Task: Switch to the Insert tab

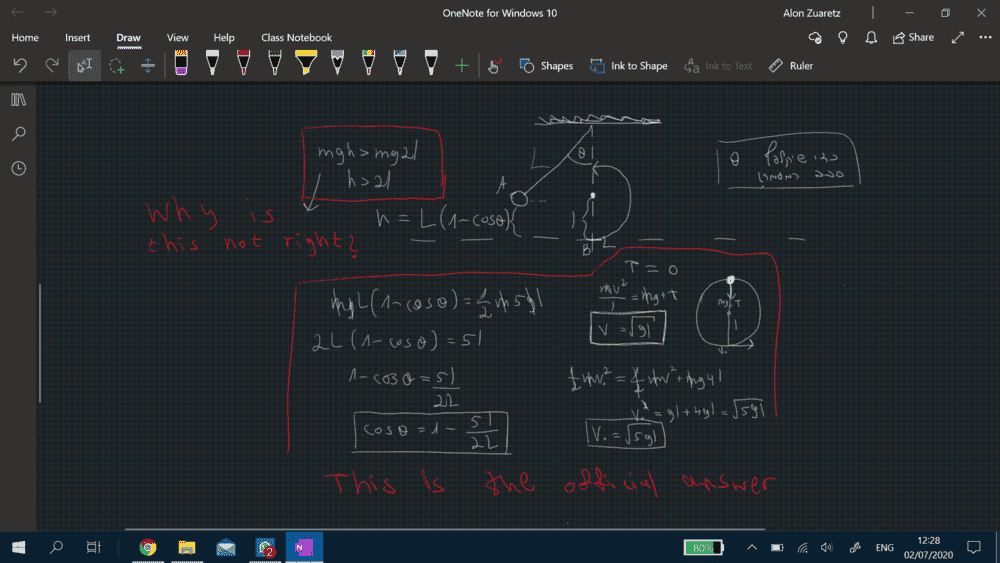Action: pos(78,38)
